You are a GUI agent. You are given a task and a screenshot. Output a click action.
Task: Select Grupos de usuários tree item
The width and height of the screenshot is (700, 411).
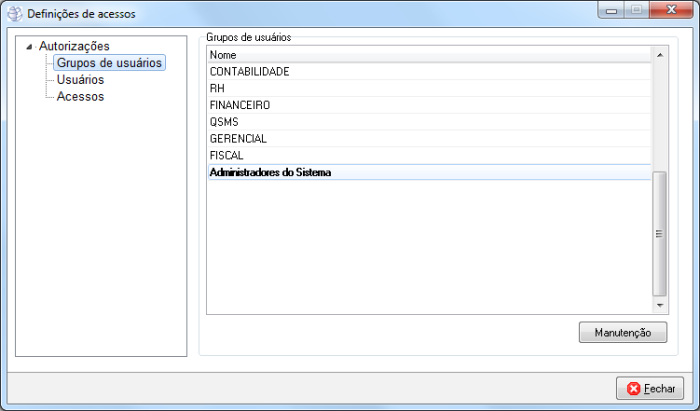pyautogui.click(x=109, y=63)
